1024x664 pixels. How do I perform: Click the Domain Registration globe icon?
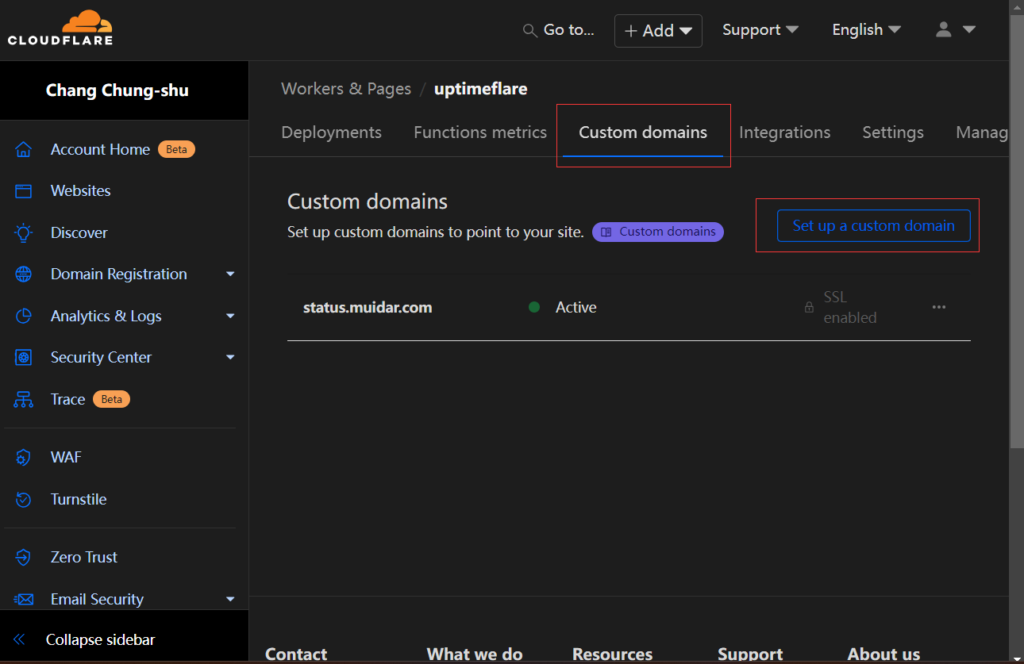[24, 274]
